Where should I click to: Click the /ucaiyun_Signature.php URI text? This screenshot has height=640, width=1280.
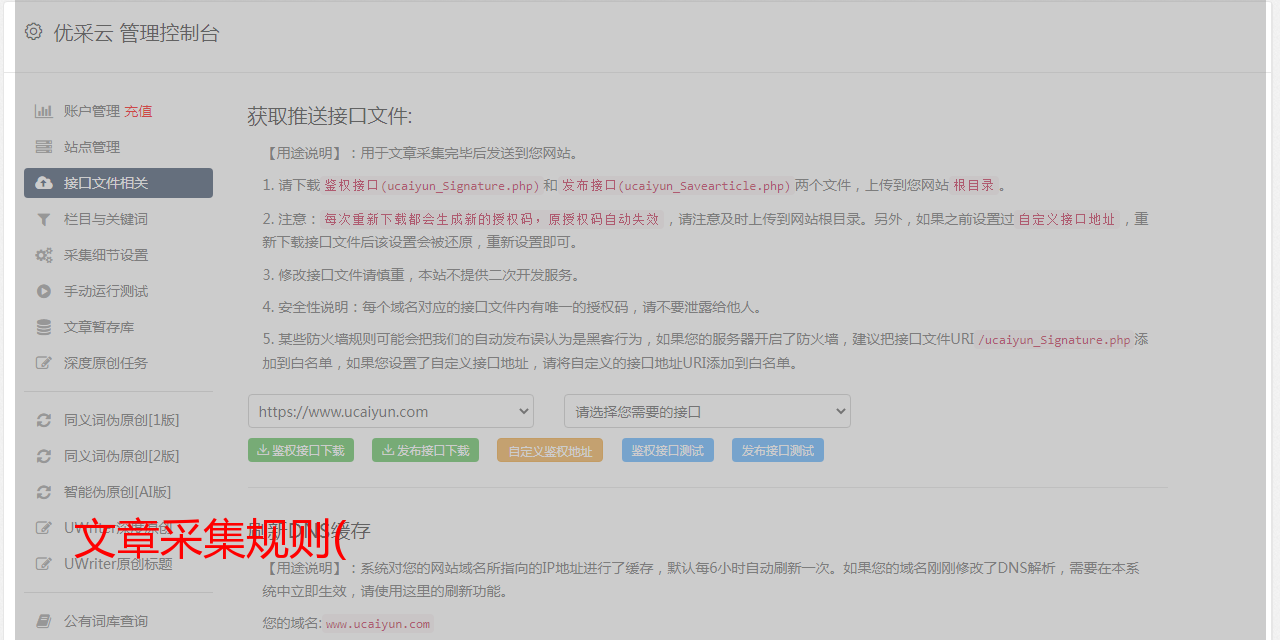click(1055, 339)
